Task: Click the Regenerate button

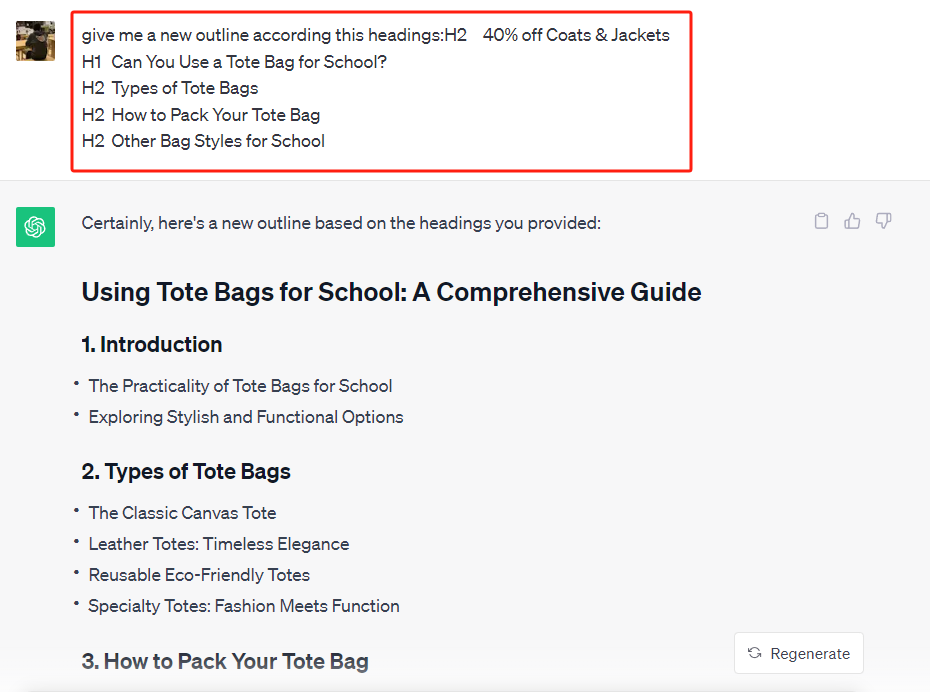Action: click(x=798, y=653)
